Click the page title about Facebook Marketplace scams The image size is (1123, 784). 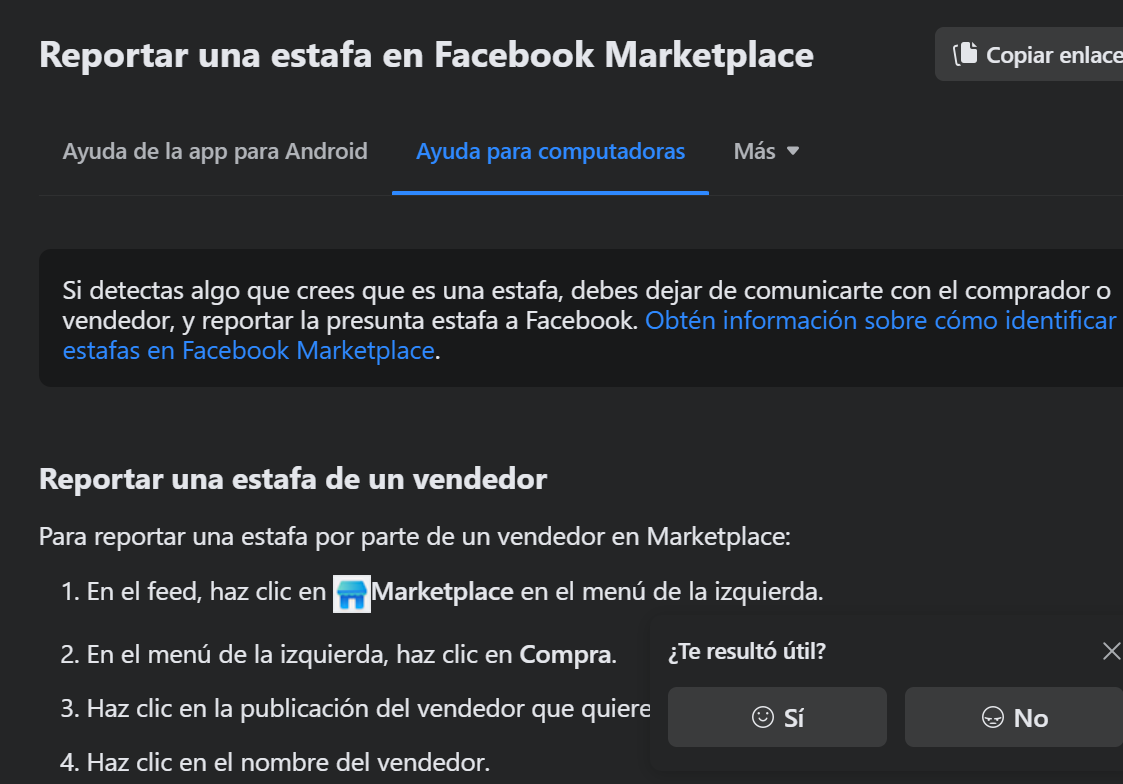425,54
